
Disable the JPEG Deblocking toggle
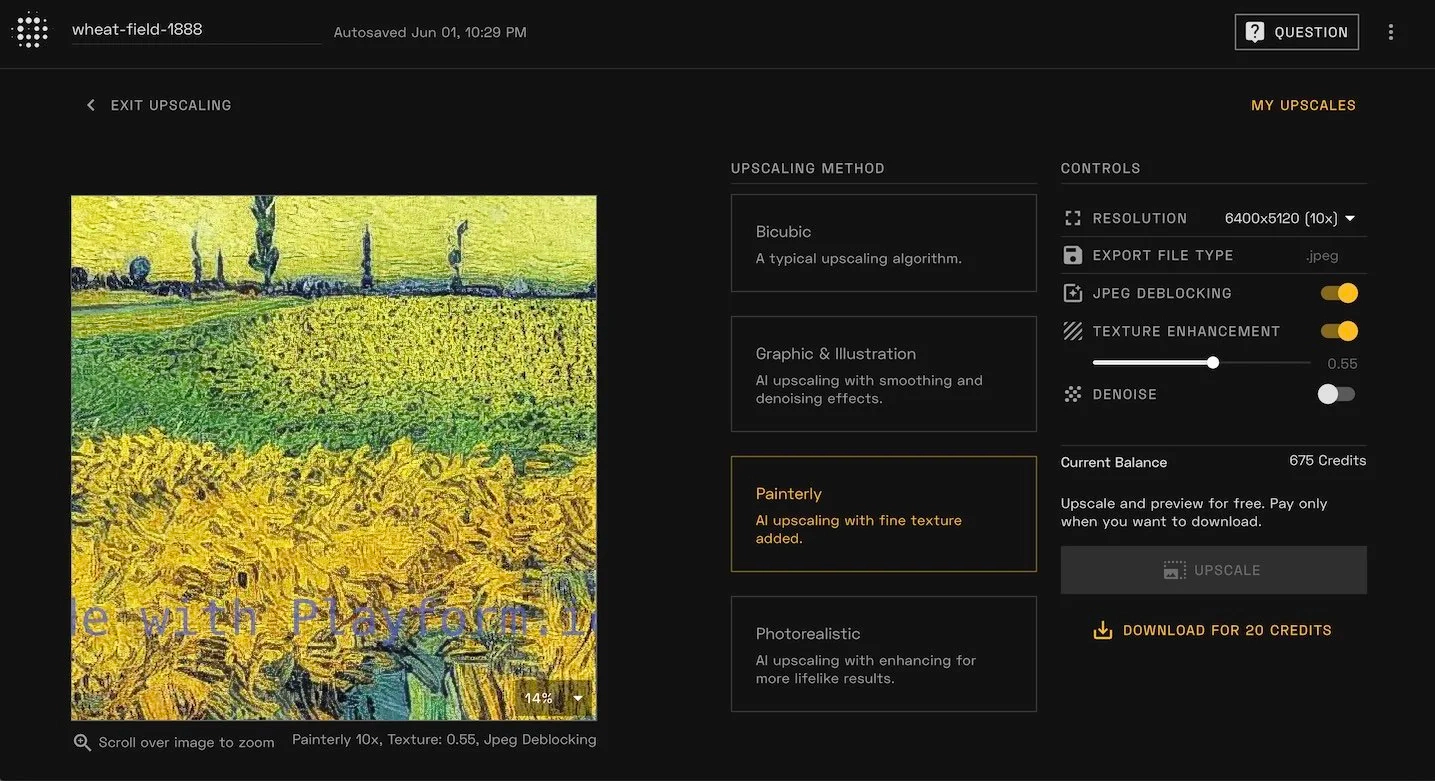coord(1339,293)
